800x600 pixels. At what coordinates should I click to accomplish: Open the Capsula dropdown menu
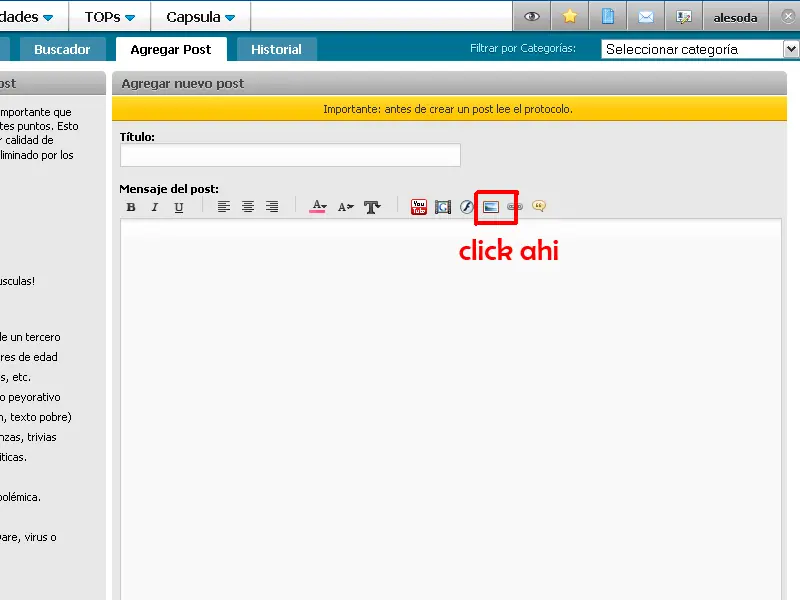click(201, 17)
